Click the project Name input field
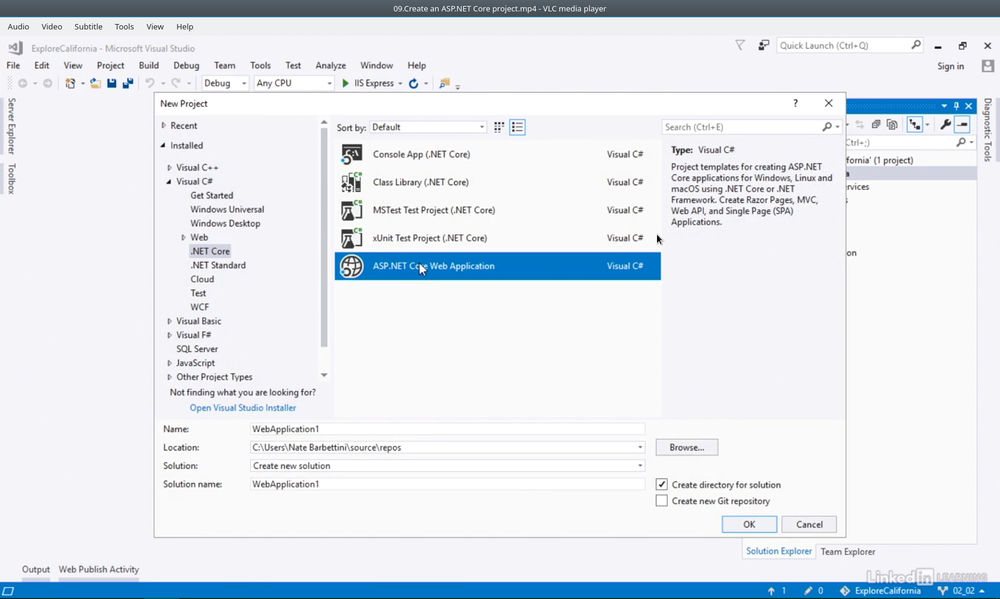 [x=447, y=429]
